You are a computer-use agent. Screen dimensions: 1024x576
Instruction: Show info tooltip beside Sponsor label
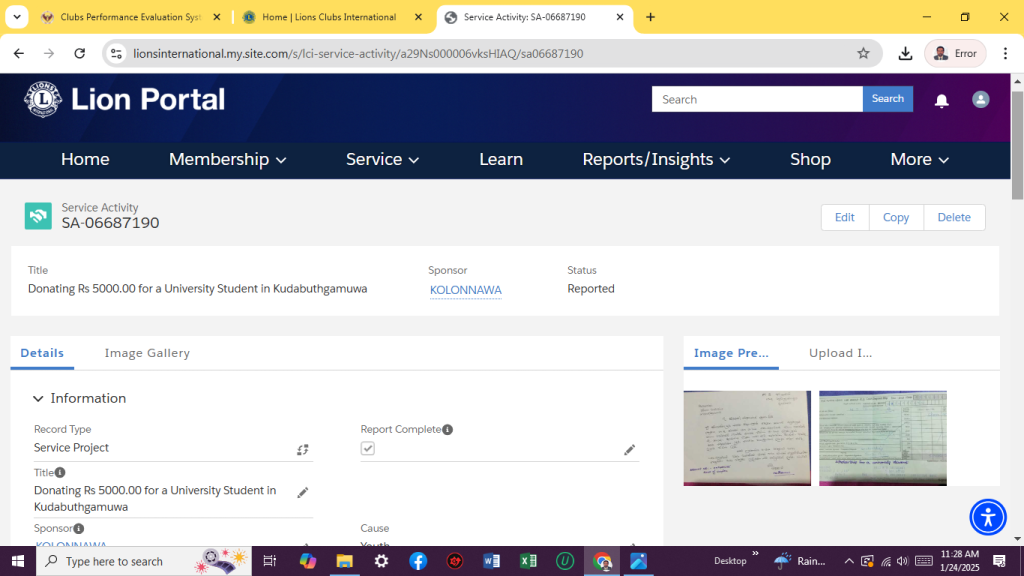click(x=78, y=528)
